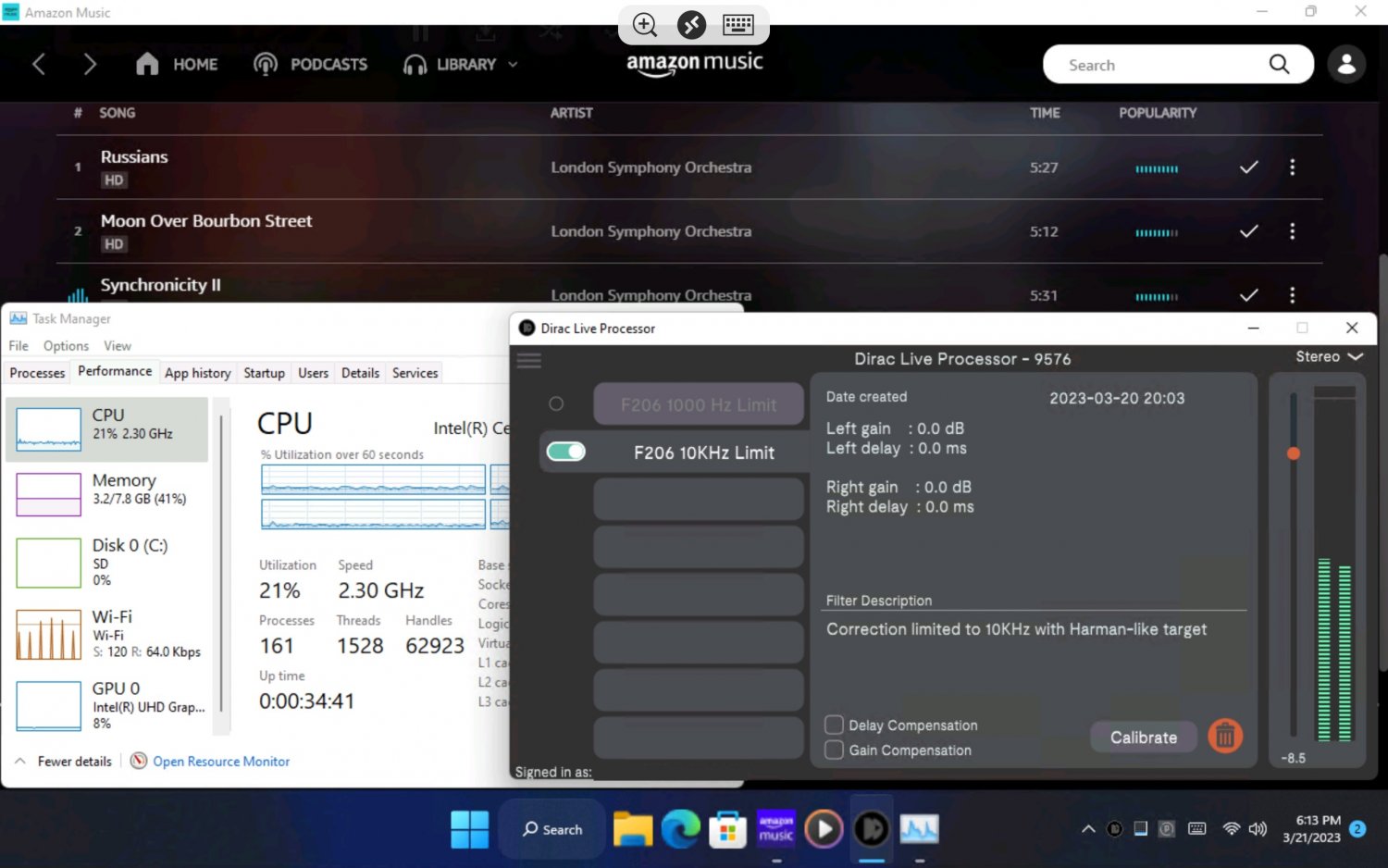The image size is (1388, 868).
Task: Select the F206 1000 Hz Limit radio button
Action: [556, 403]
